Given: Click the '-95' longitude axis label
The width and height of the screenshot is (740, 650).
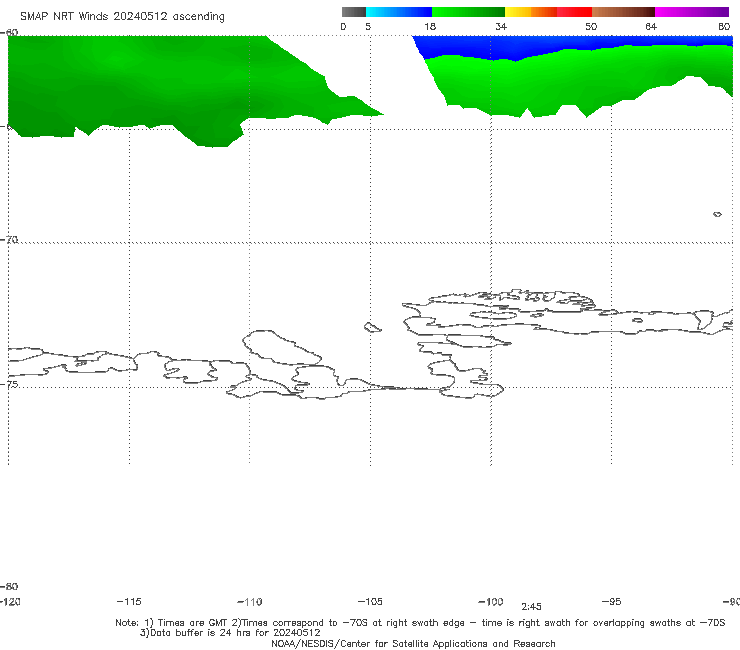Looking at the screenshot, I should (612, 601).
